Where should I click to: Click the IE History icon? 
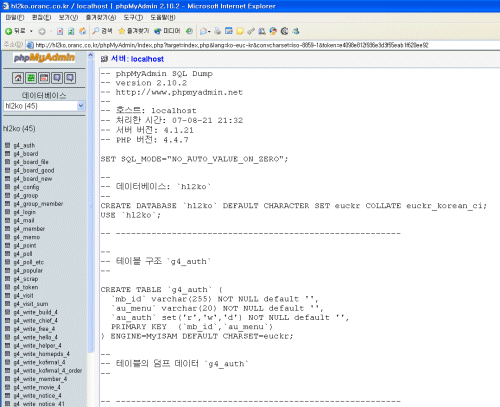pos(189,31)
